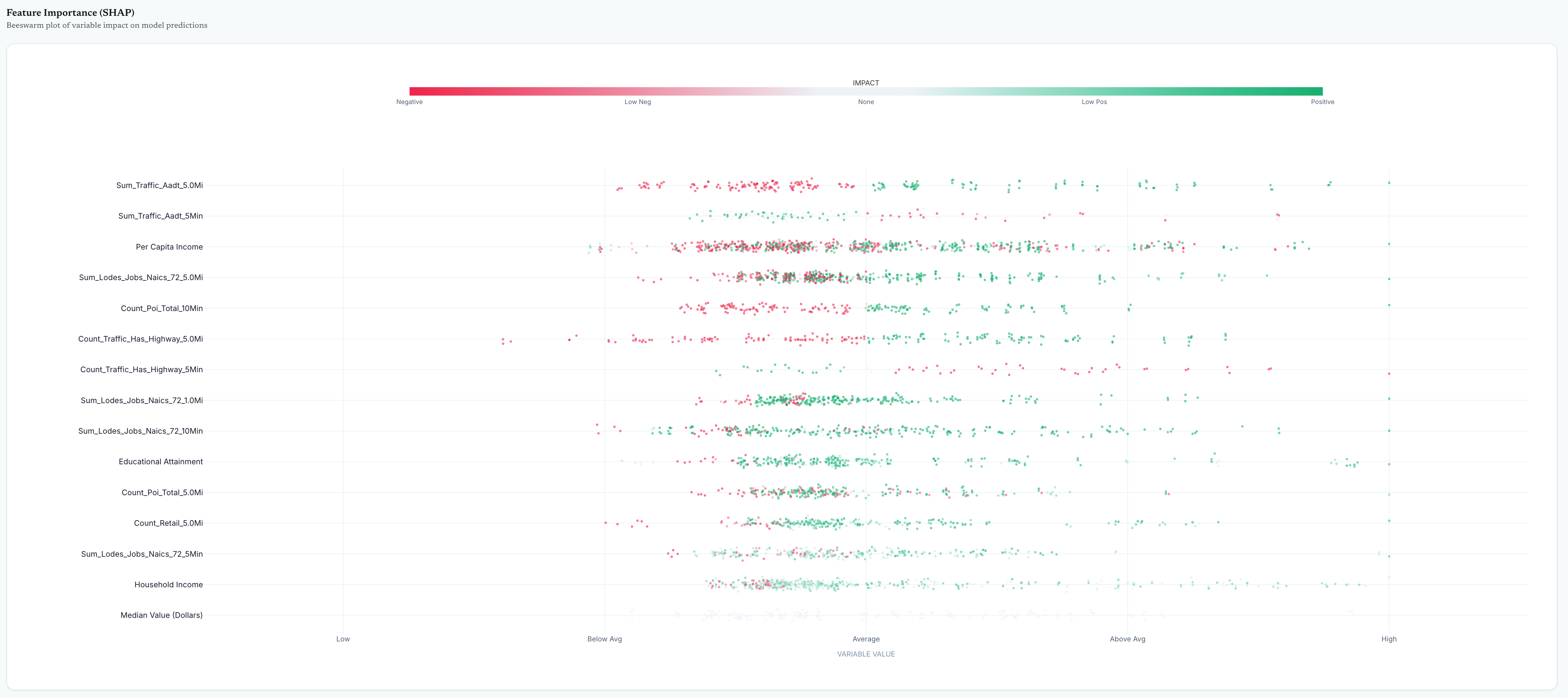Select the High tick on the x-axis
1568x698 pixels.
coord(1389,639)
